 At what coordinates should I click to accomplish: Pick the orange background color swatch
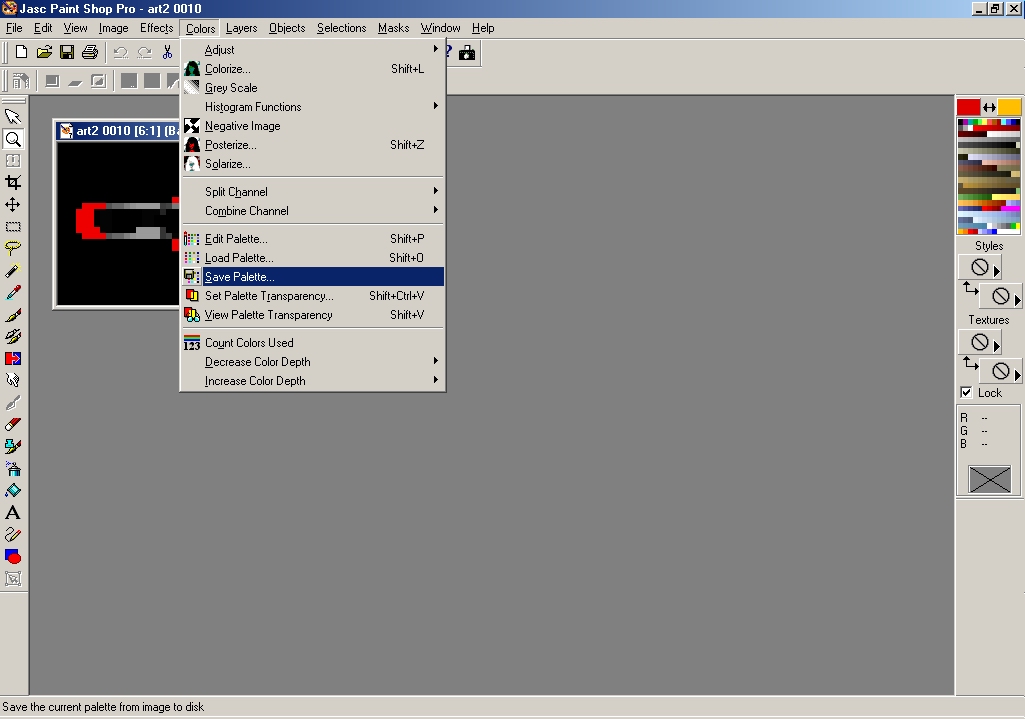click(x=1009, y=107)
